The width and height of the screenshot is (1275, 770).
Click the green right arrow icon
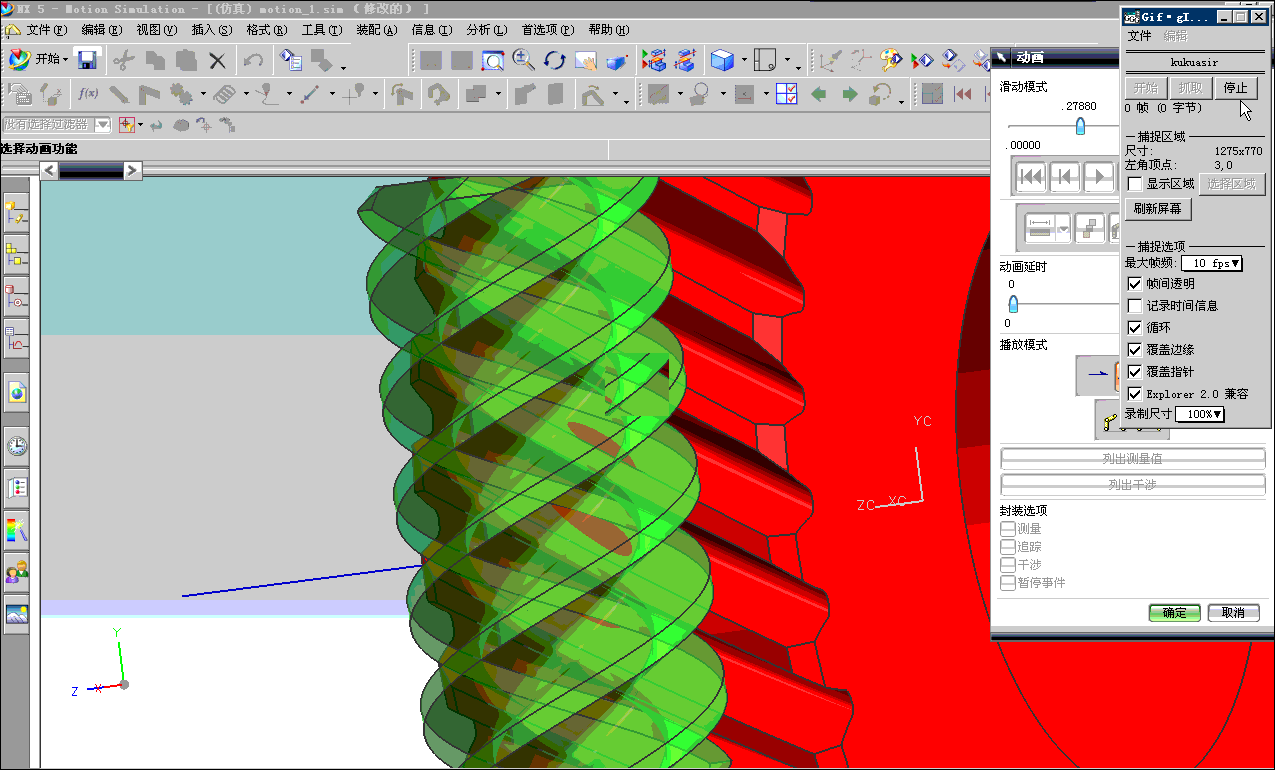pos(850,94)
